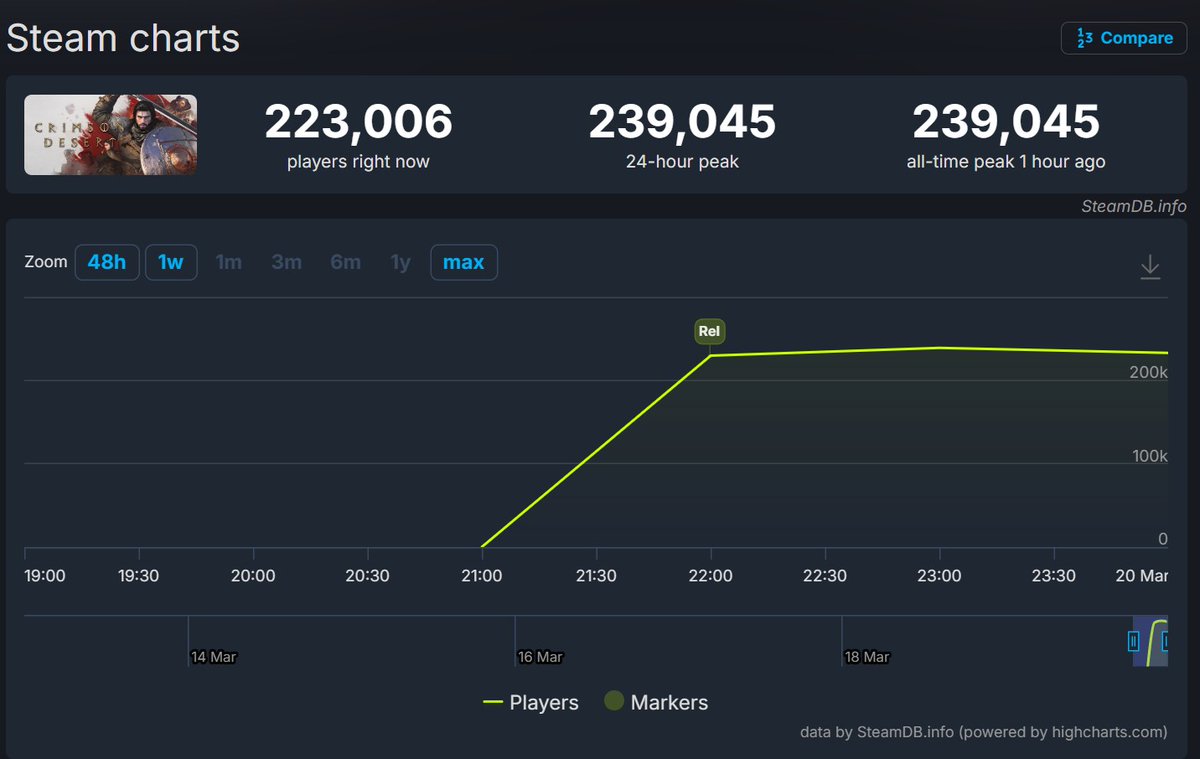The width and height of the screenshot is (1200, 759).
Task: Download chart data via arrow icon
Action: [x=1150, y=267]
